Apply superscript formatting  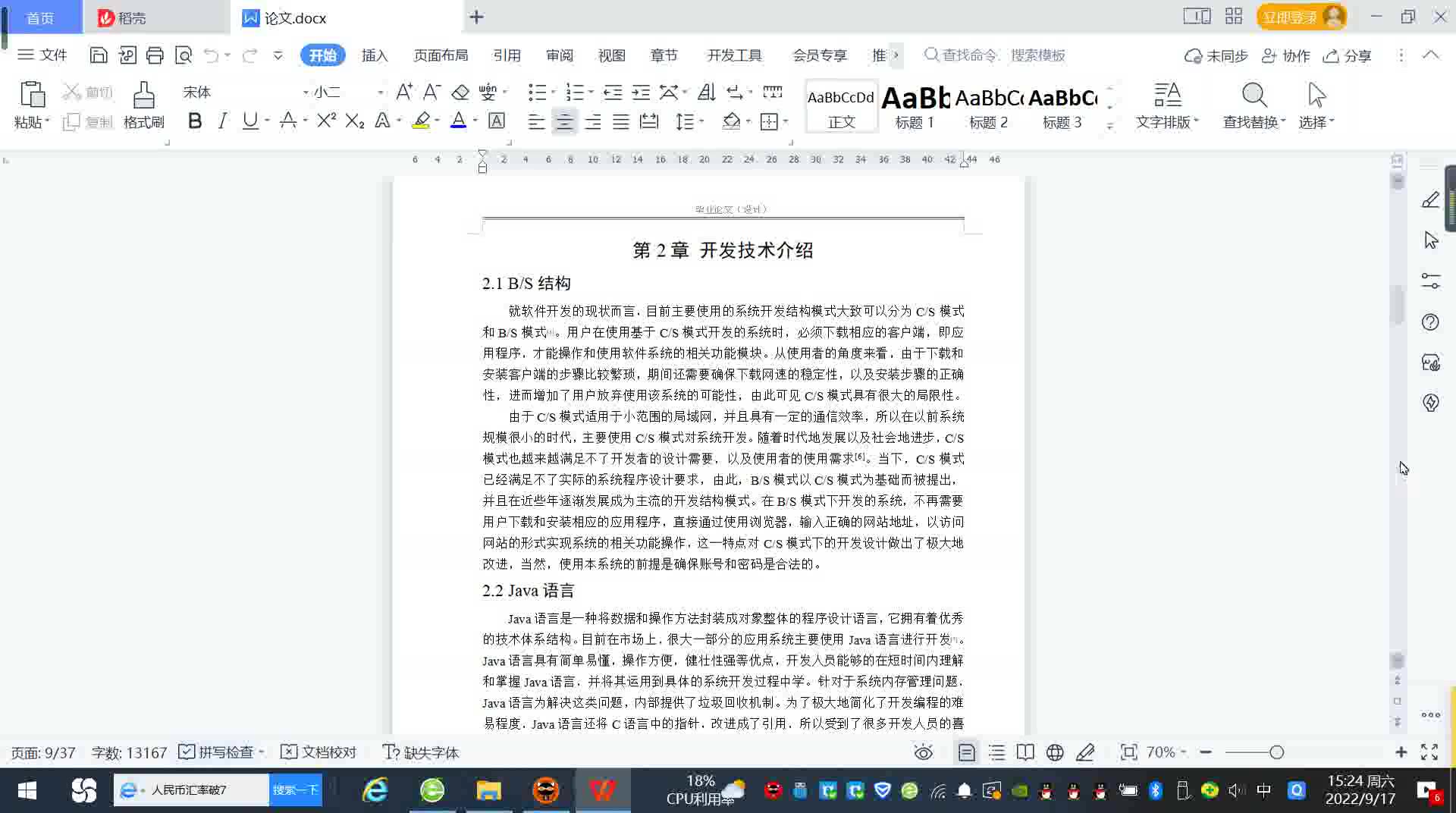327,121
